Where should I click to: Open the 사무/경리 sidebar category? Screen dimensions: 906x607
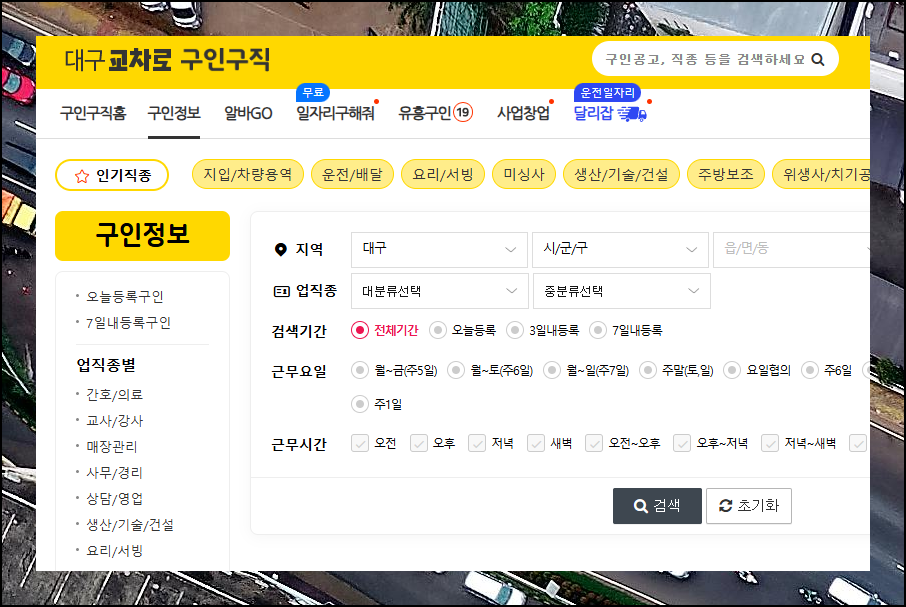click(114, 473)
